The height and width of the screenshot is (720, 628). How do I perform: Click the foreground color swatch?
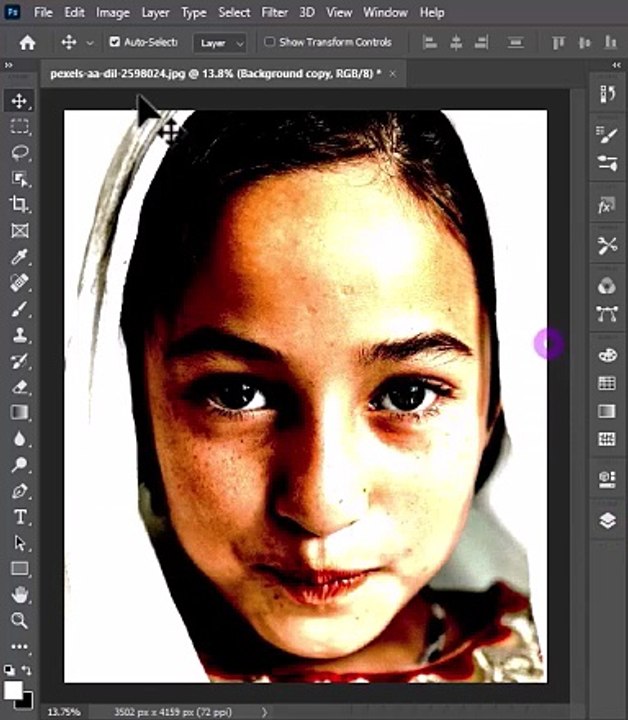click(13, 690)
